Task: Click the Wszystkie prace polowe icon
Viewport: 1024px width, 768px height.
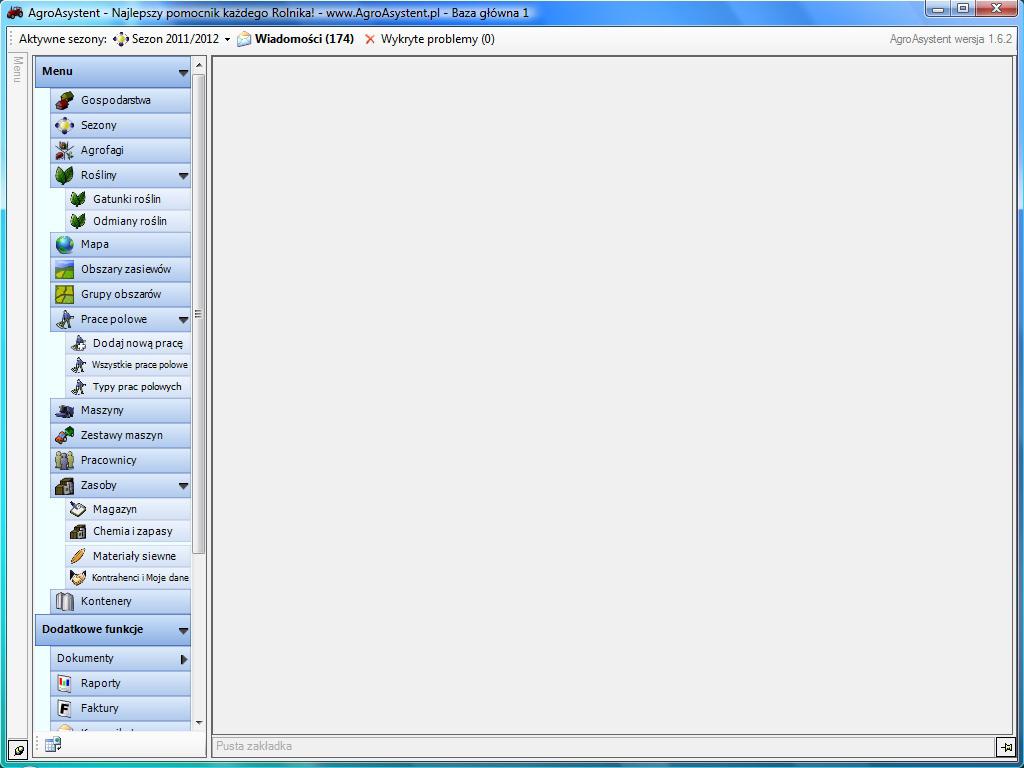Action: pyautogui.click(x=78, y=364)
